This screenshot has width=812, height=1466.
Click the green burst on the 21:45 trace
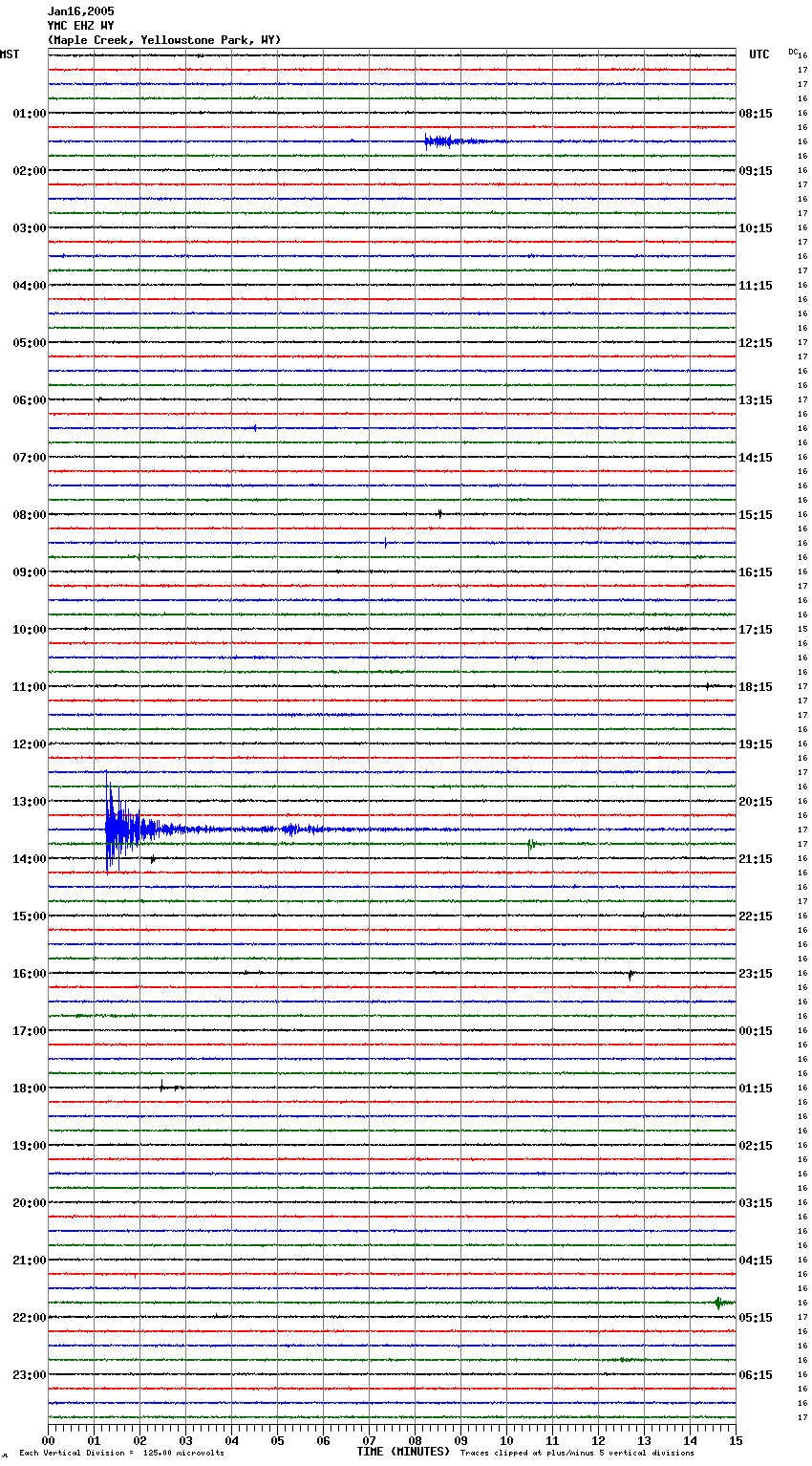[x=722, y=1303]
